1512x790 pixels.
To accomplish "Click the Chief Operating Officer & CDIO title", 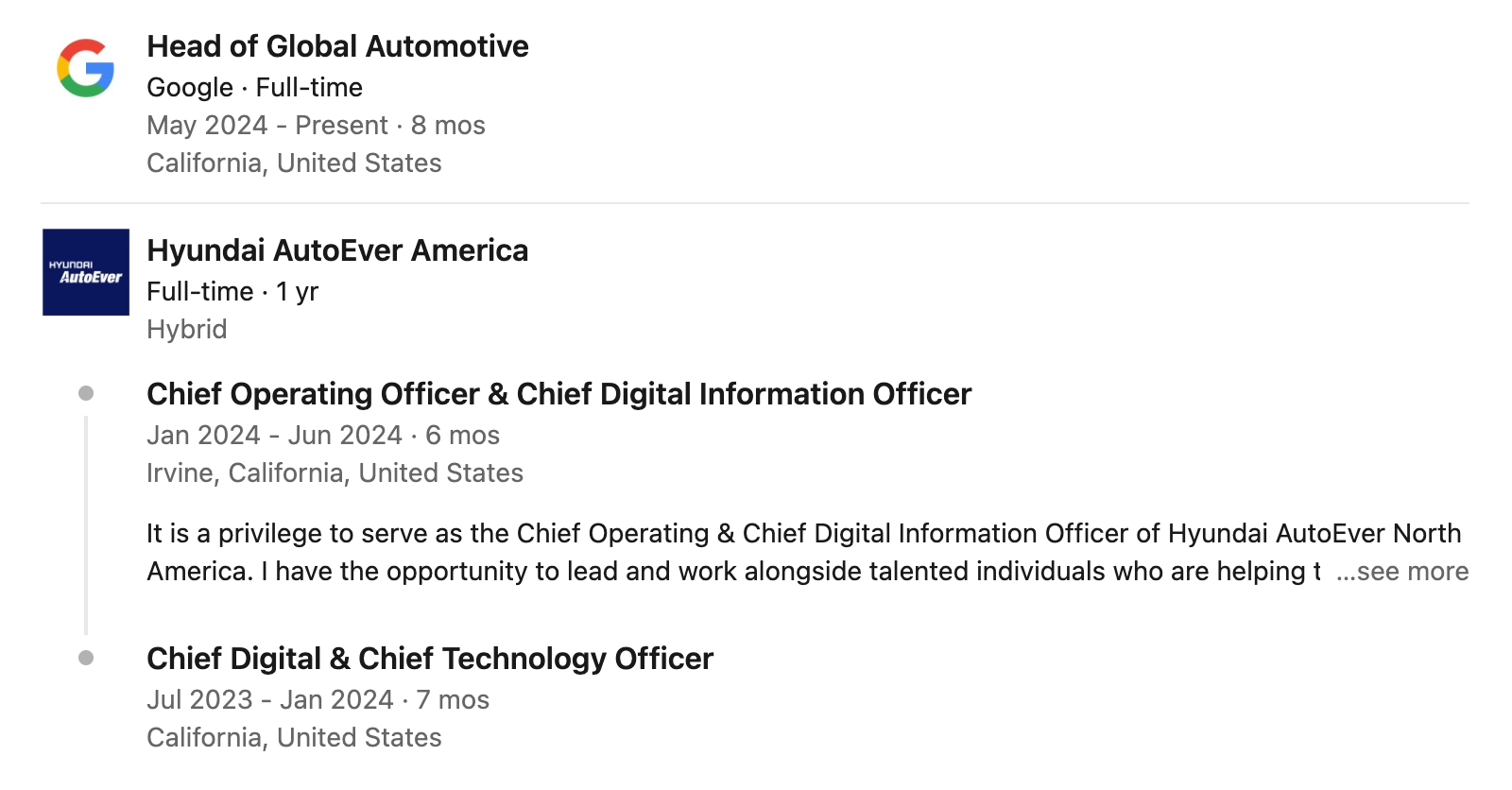I will (558, 394).
